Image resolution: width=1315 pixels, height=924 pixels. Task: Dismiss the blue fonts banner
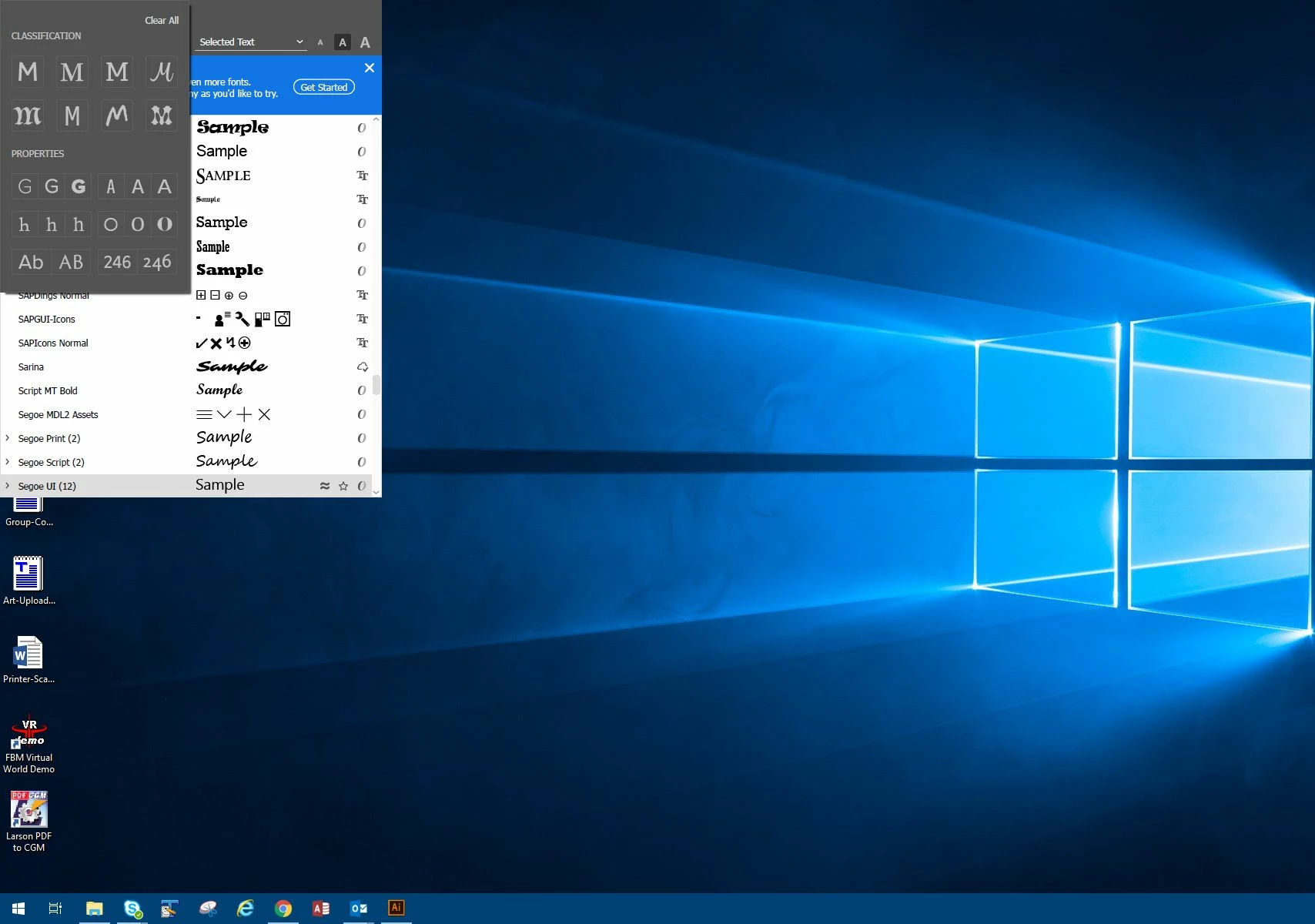tap(370, 68)
